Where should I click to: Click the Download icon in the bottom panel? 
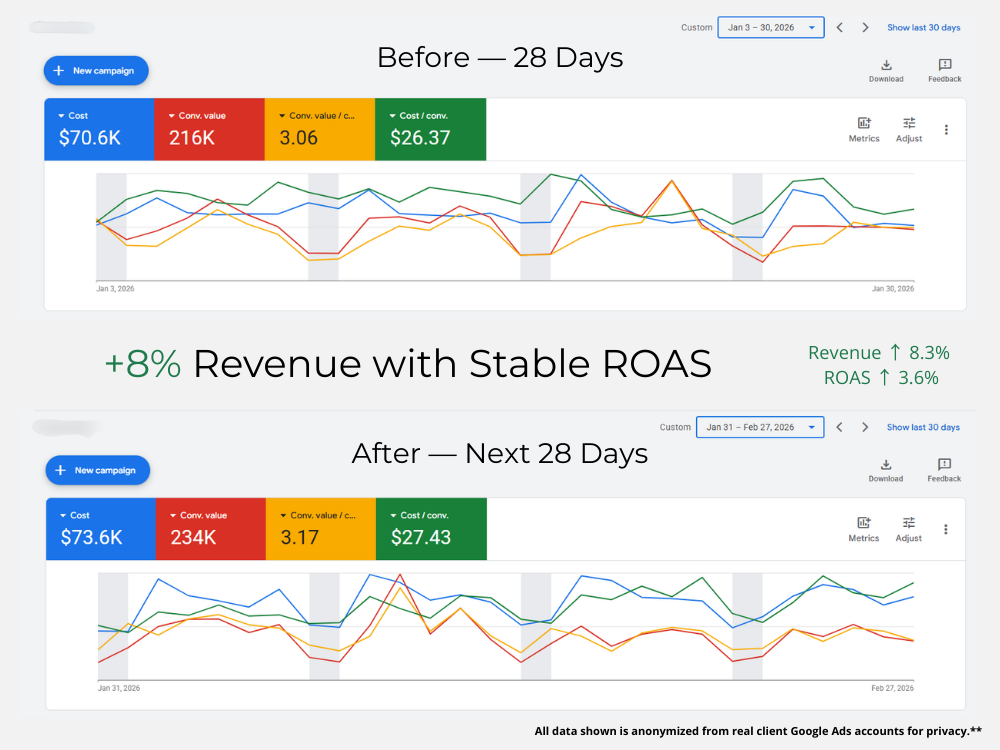coord(886,465)
